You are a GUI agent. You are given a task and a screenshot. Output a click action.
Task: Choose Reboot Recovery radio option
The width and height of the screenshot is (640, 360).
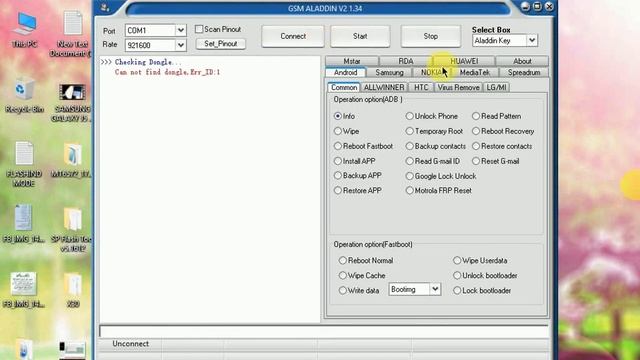point(476,131)
